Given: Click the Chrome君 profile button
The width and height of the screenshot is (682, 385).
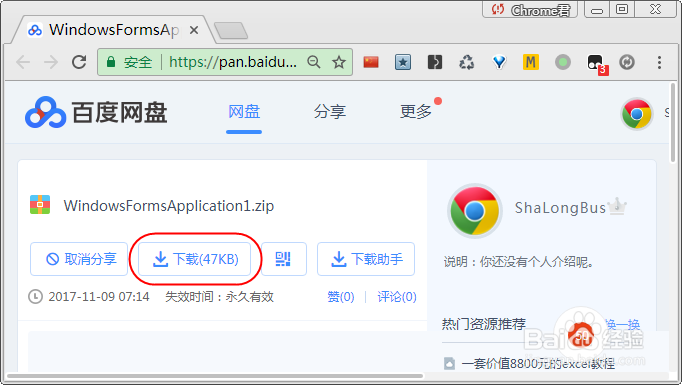Looking at the screenshot, I should click(x=530, y=10).
